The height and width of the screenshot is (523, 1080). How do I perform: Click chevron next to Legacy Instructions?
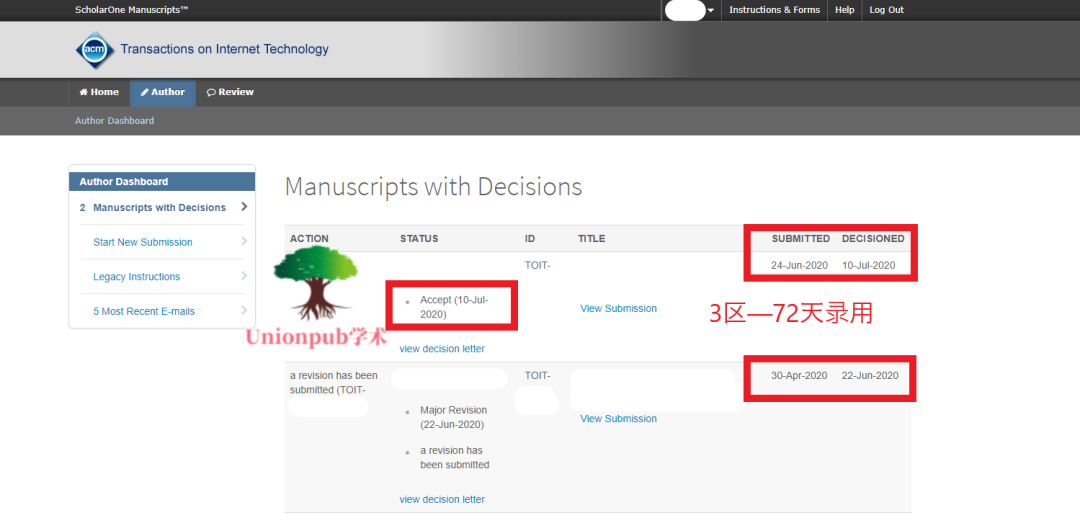244,276
